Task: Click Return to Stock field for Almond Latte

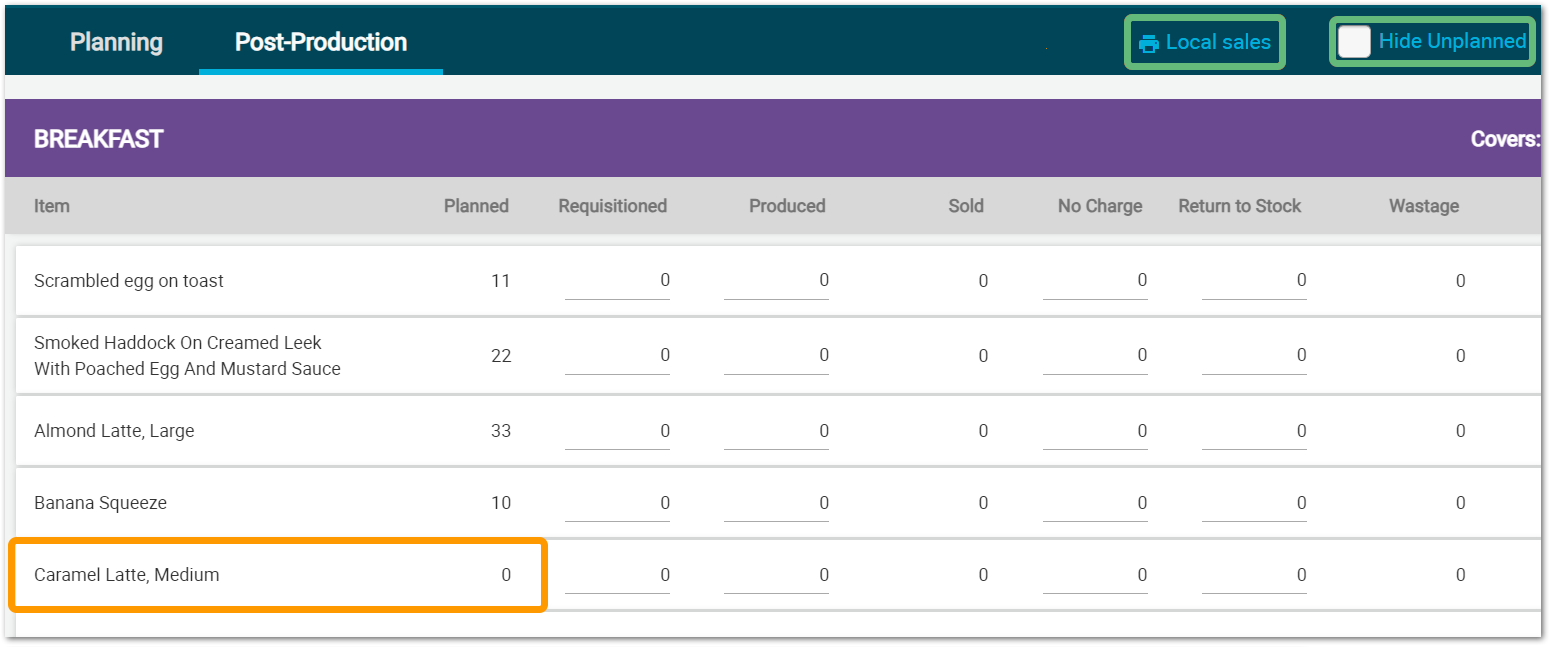Action: [x=1254, y=431]
